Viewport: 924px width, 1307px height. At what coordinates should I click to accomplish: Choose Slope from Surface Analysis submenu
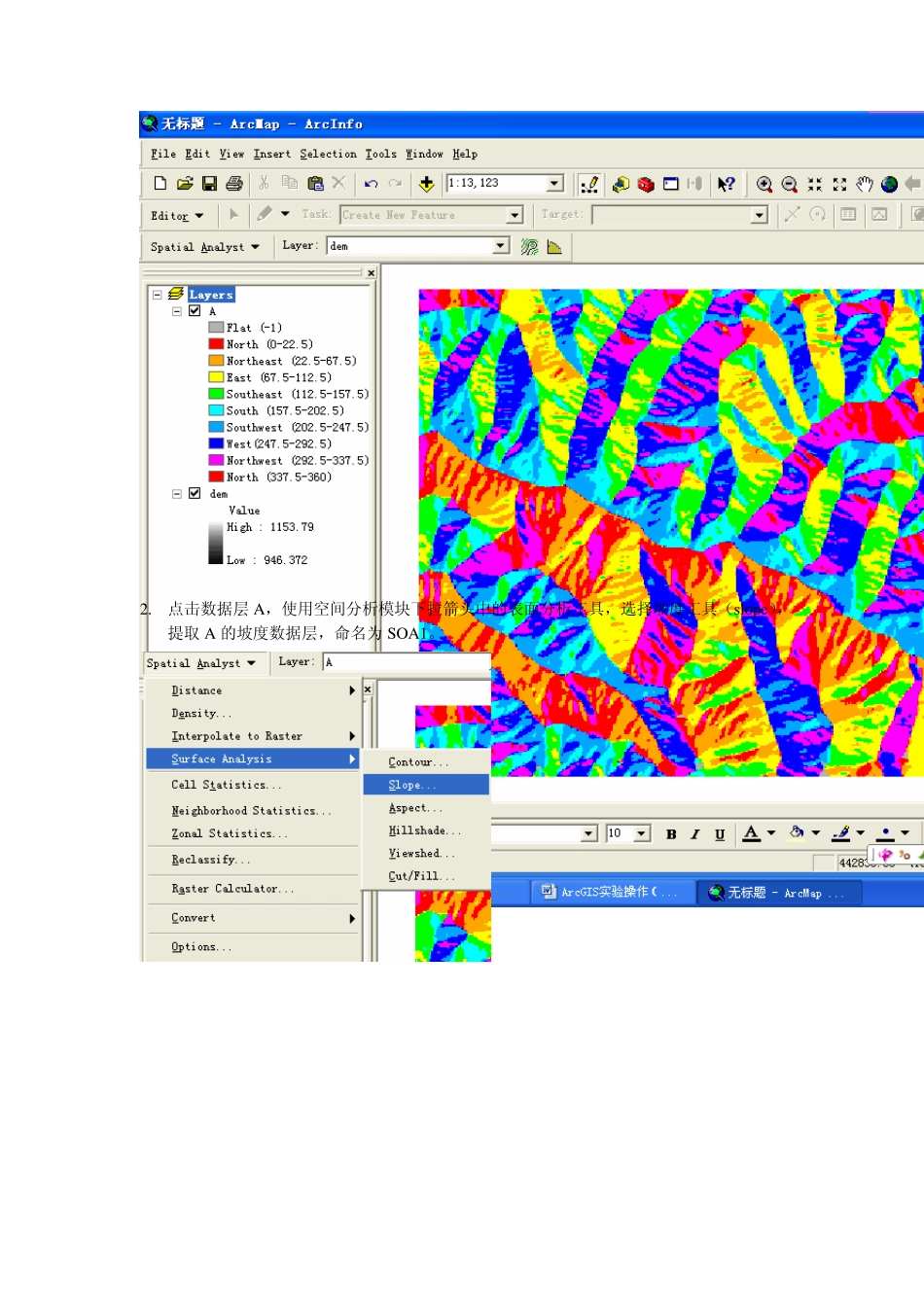[426, 785]
